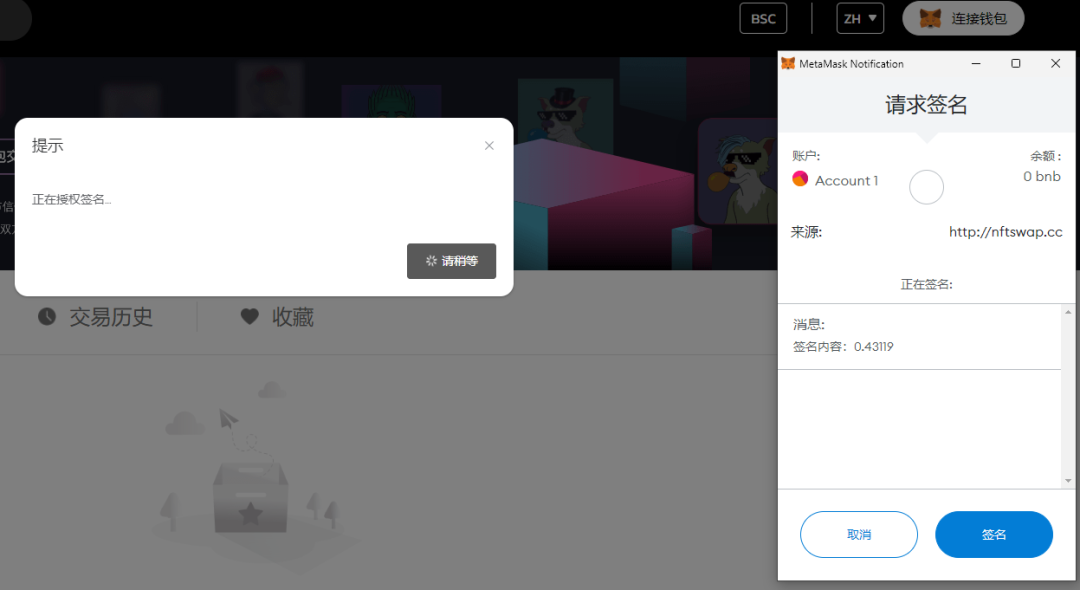
Task: Click the message box scrollbar down arrow
Action: pyautogui.click(x=1068, y=480)
